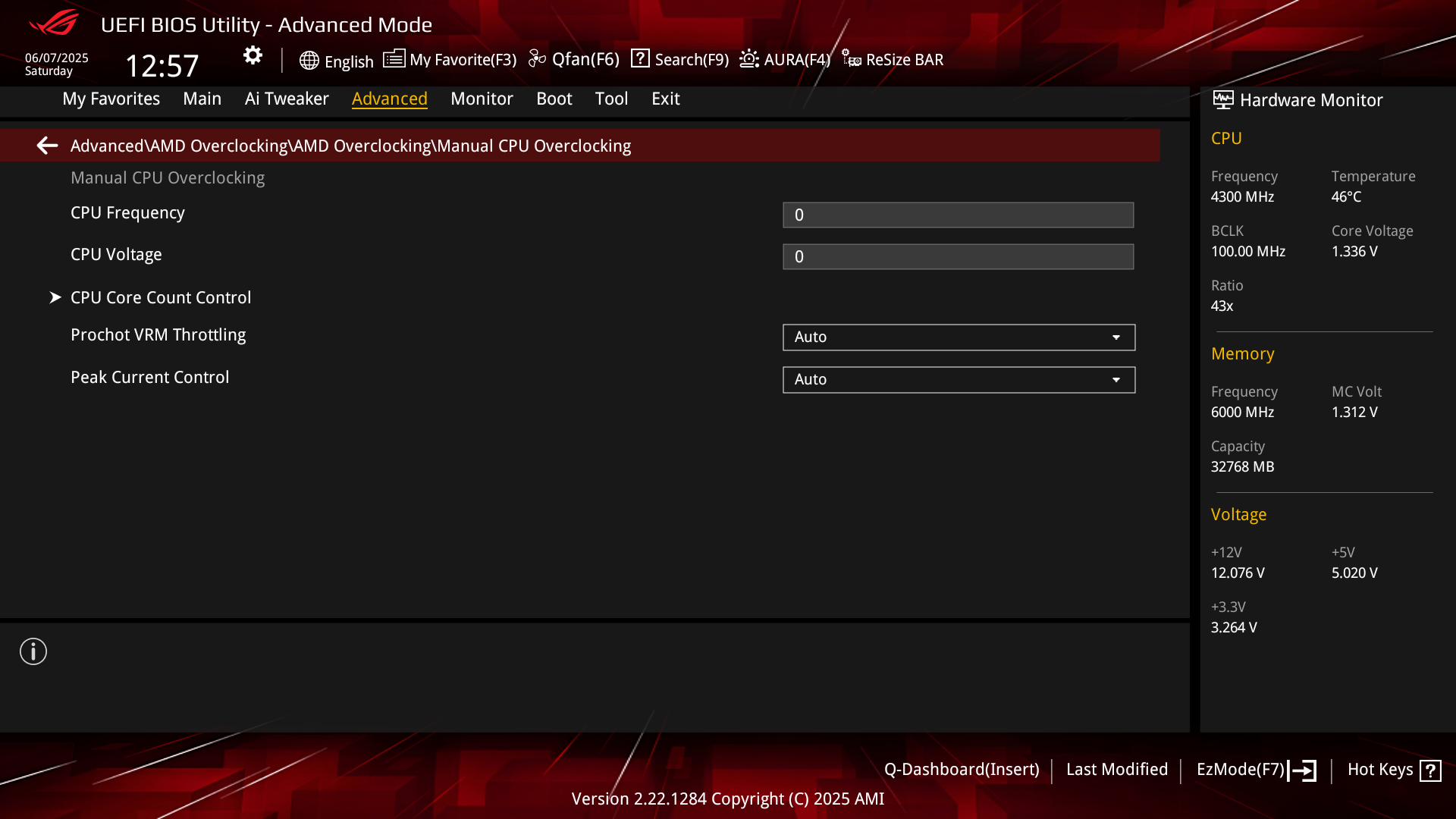Click the BCLK value 100.00 MHz
This screenshot has height=819, width=1456.
[1248, 252]
